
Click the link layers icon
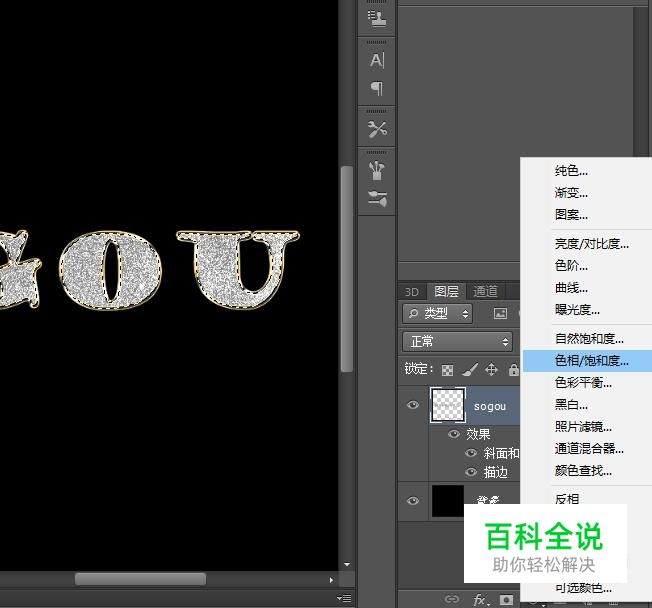(x=452, y=599)
